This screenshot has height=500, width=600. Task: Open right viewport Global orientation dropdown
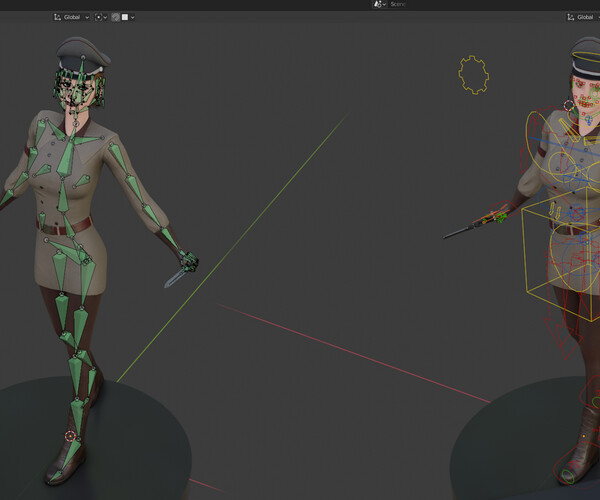[583, 17]
